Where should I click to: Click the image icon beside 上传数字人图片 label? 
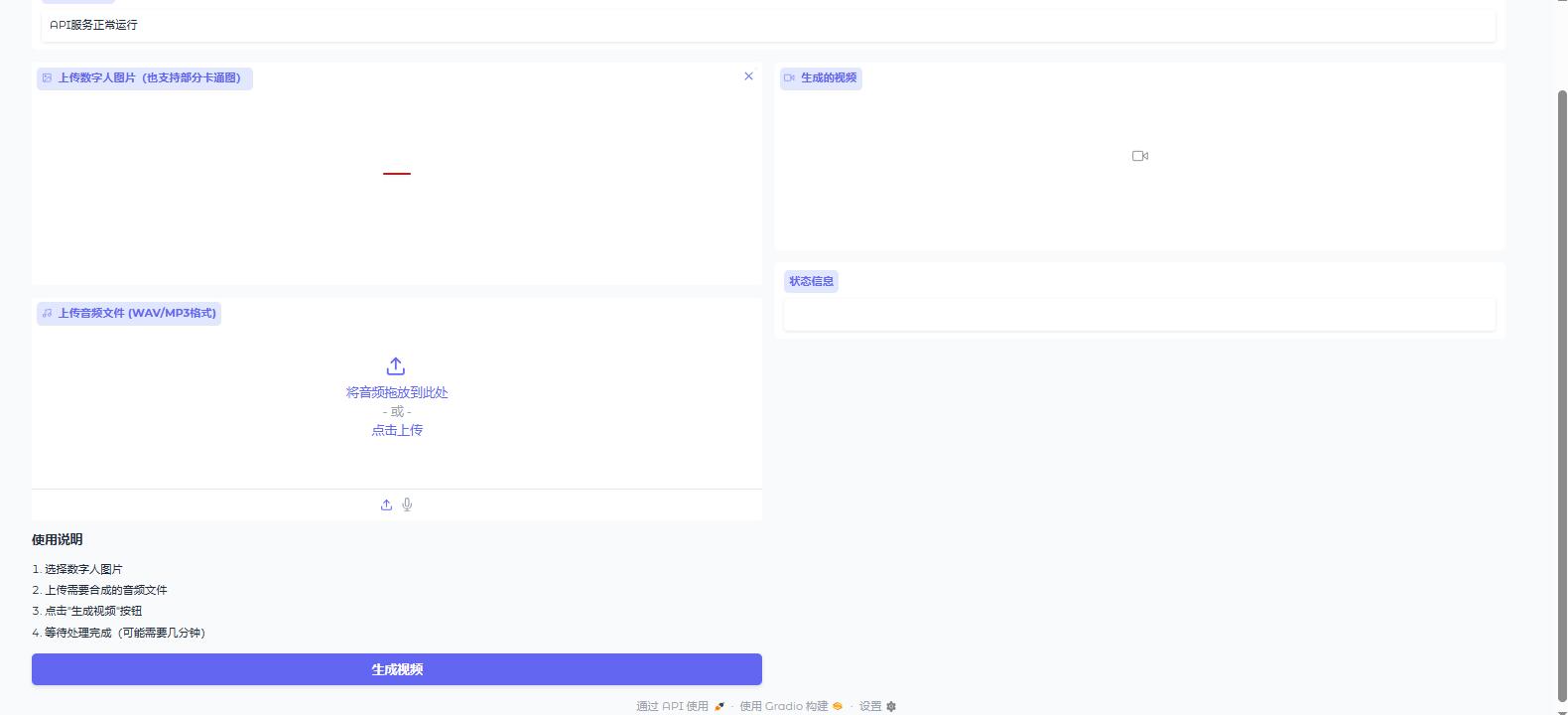[47, 77]
